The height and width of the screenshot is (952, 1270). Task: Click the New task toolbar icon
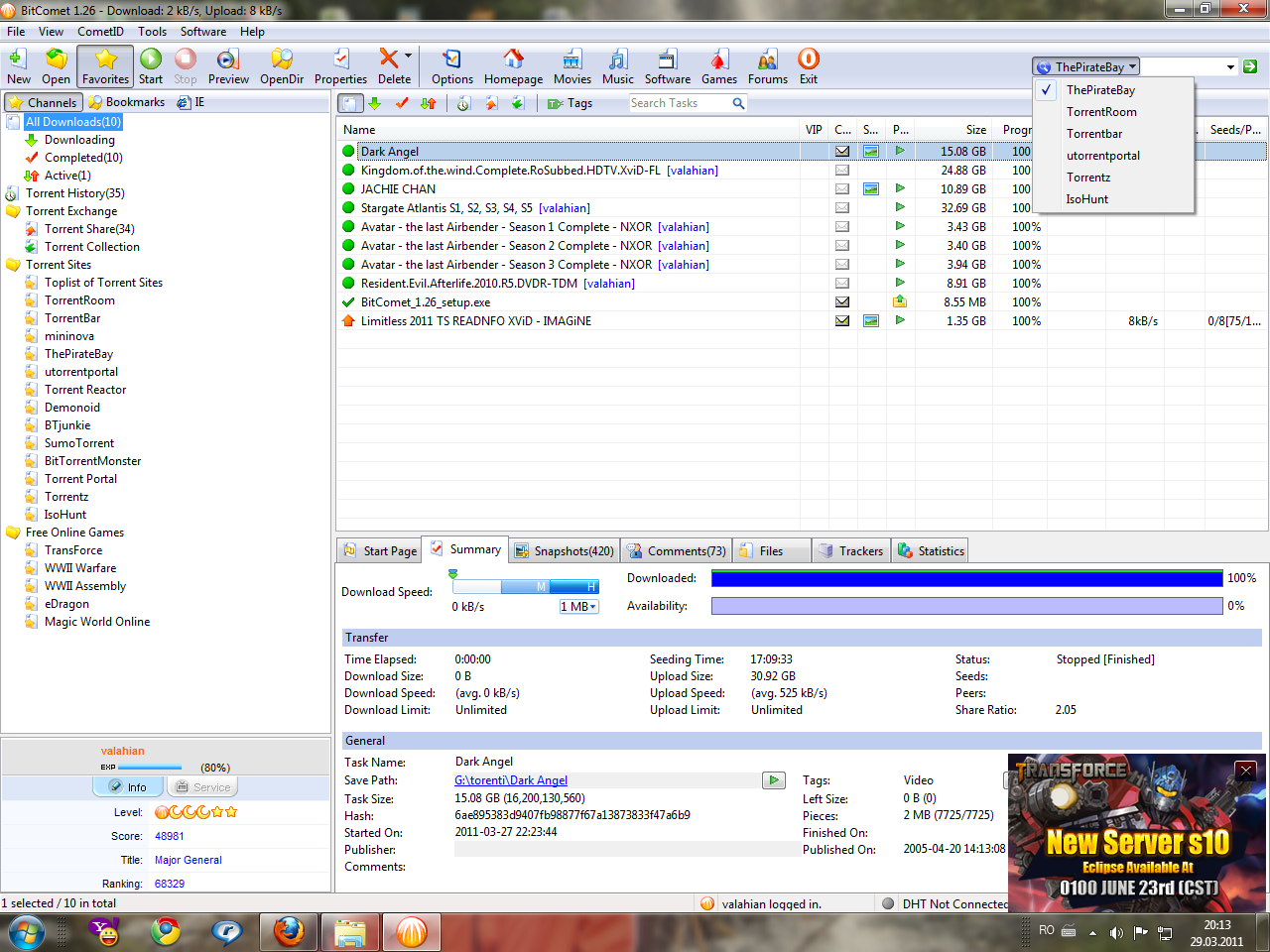18,66
